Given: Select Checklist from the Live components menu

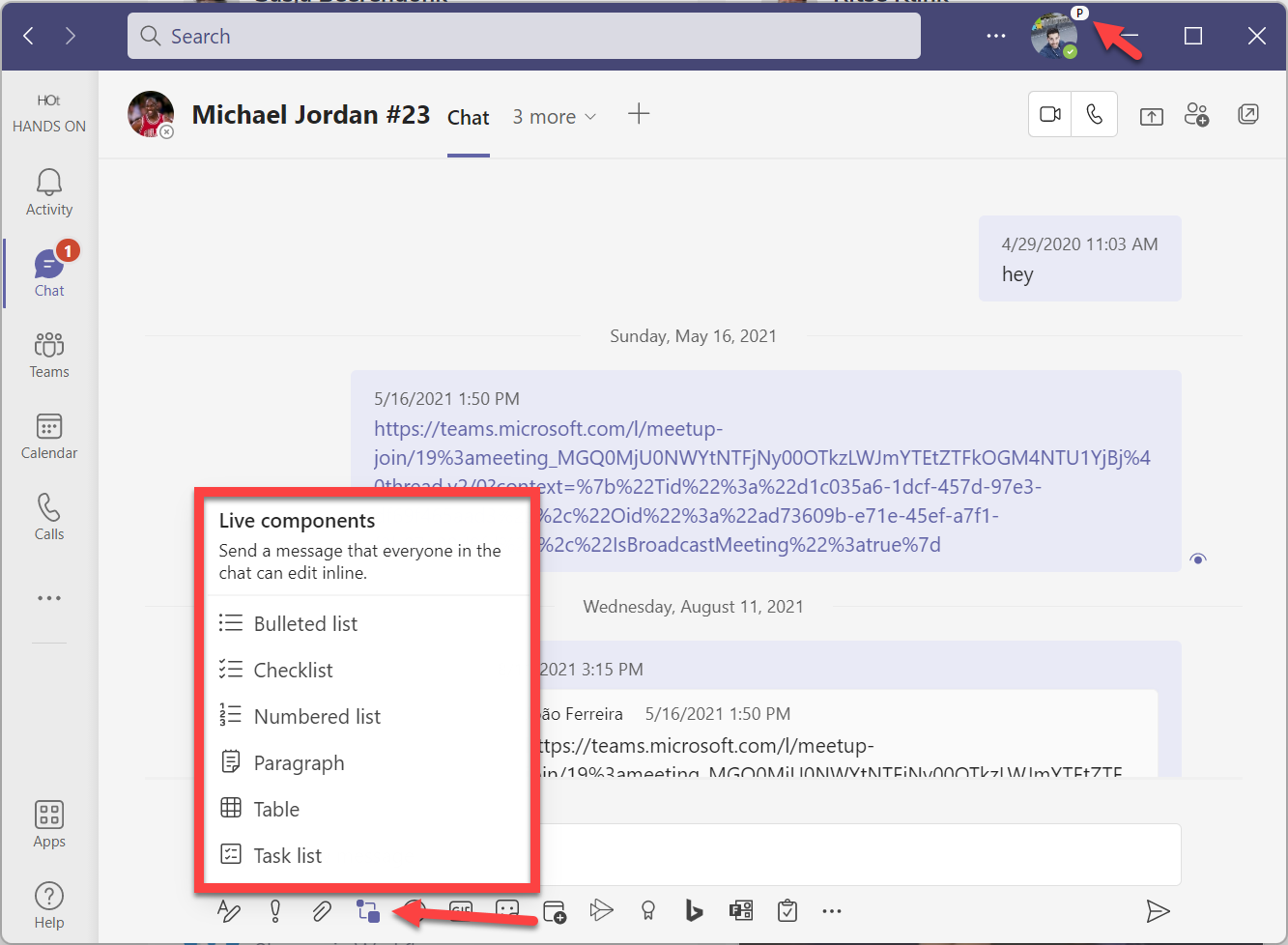Looking at the screenshot, I should click(293, 671).
